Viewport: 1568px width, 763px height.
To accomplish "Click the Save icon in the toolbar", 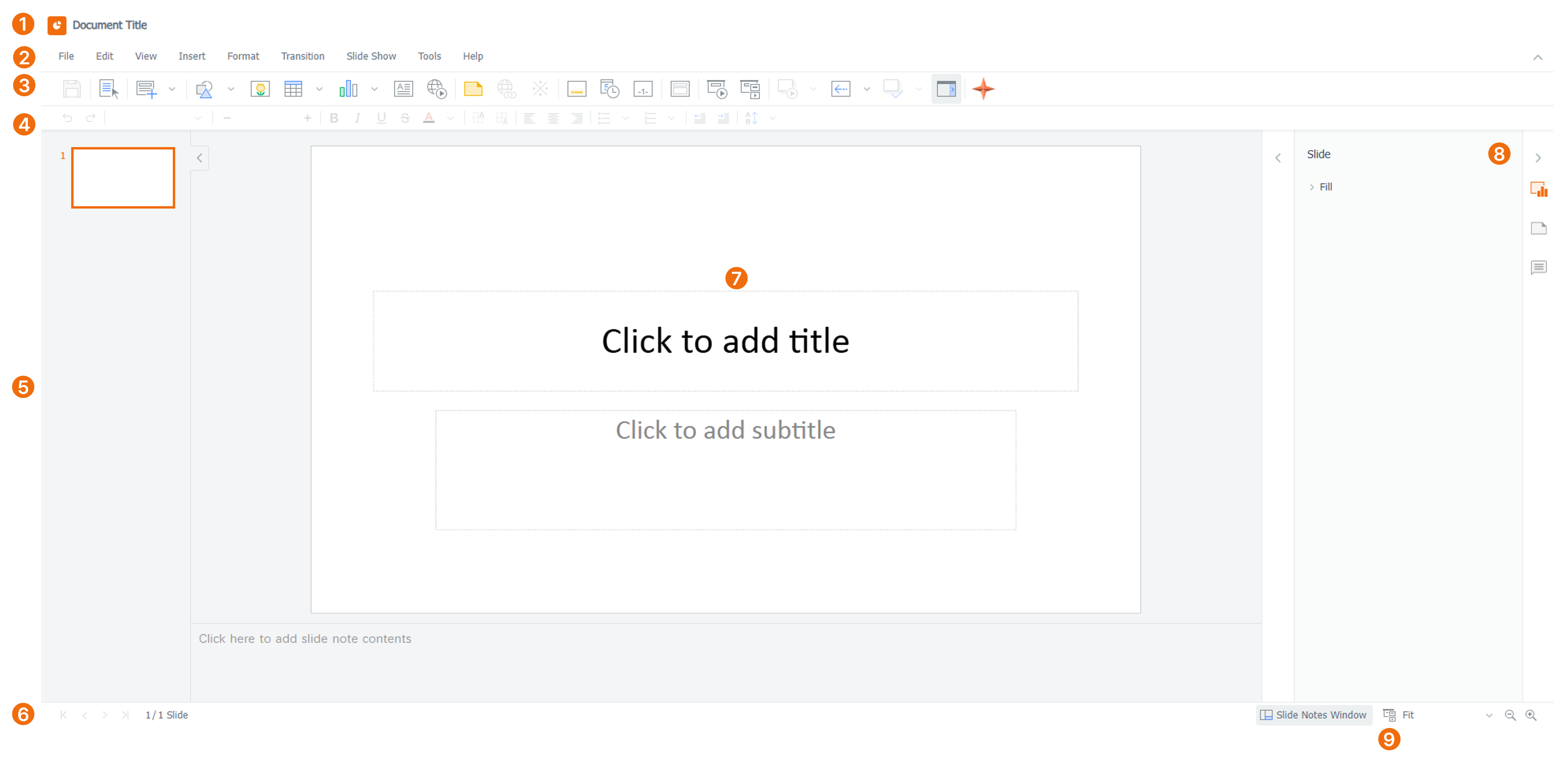I will pos(72,89).
